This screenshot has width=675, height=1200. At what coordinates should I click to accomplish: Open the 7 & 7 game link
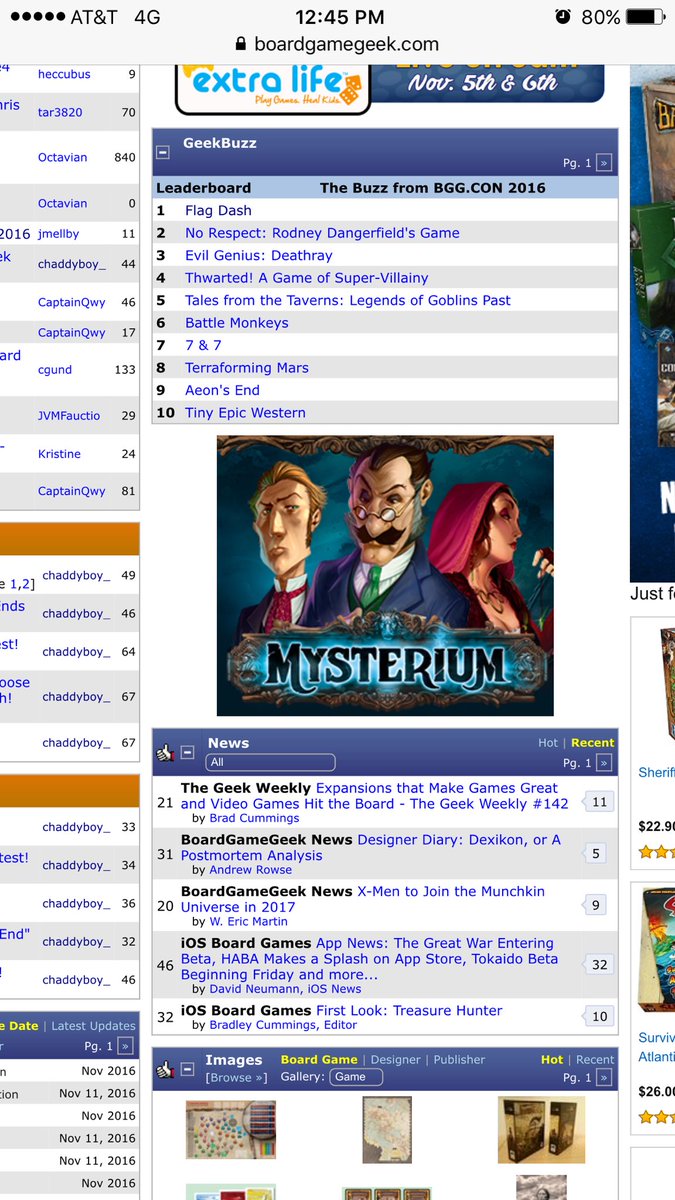(x=203, y=345)
